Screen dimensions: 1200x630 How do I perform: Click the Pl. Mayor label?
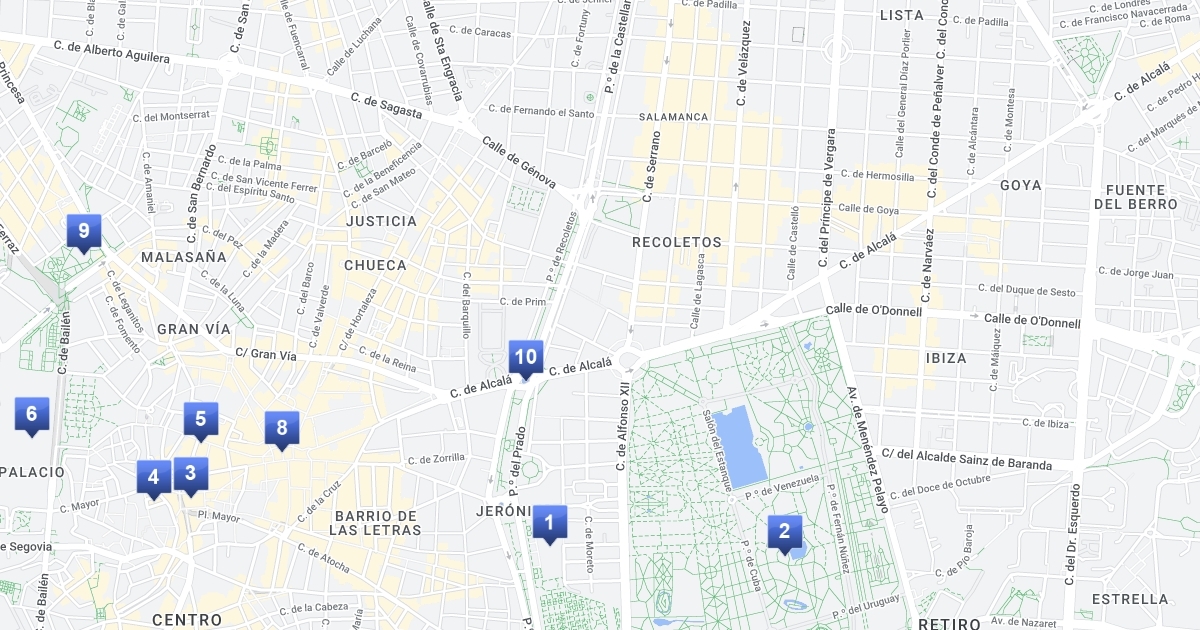pos(219,517)
